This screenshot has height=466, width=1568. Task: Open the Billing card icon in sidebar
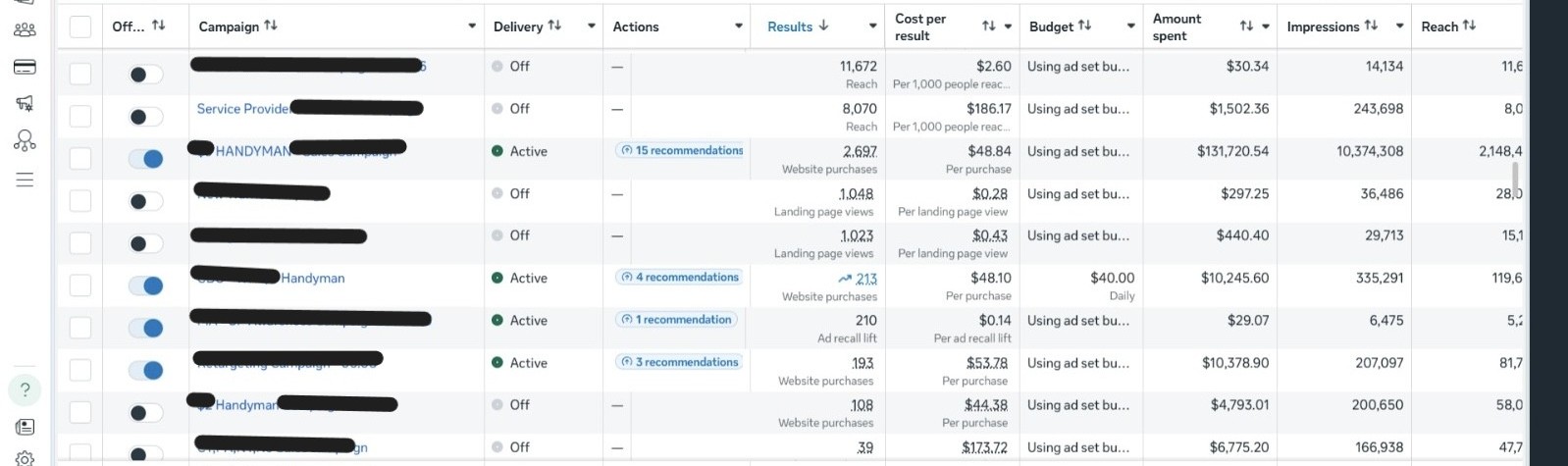tap(25, 67)
